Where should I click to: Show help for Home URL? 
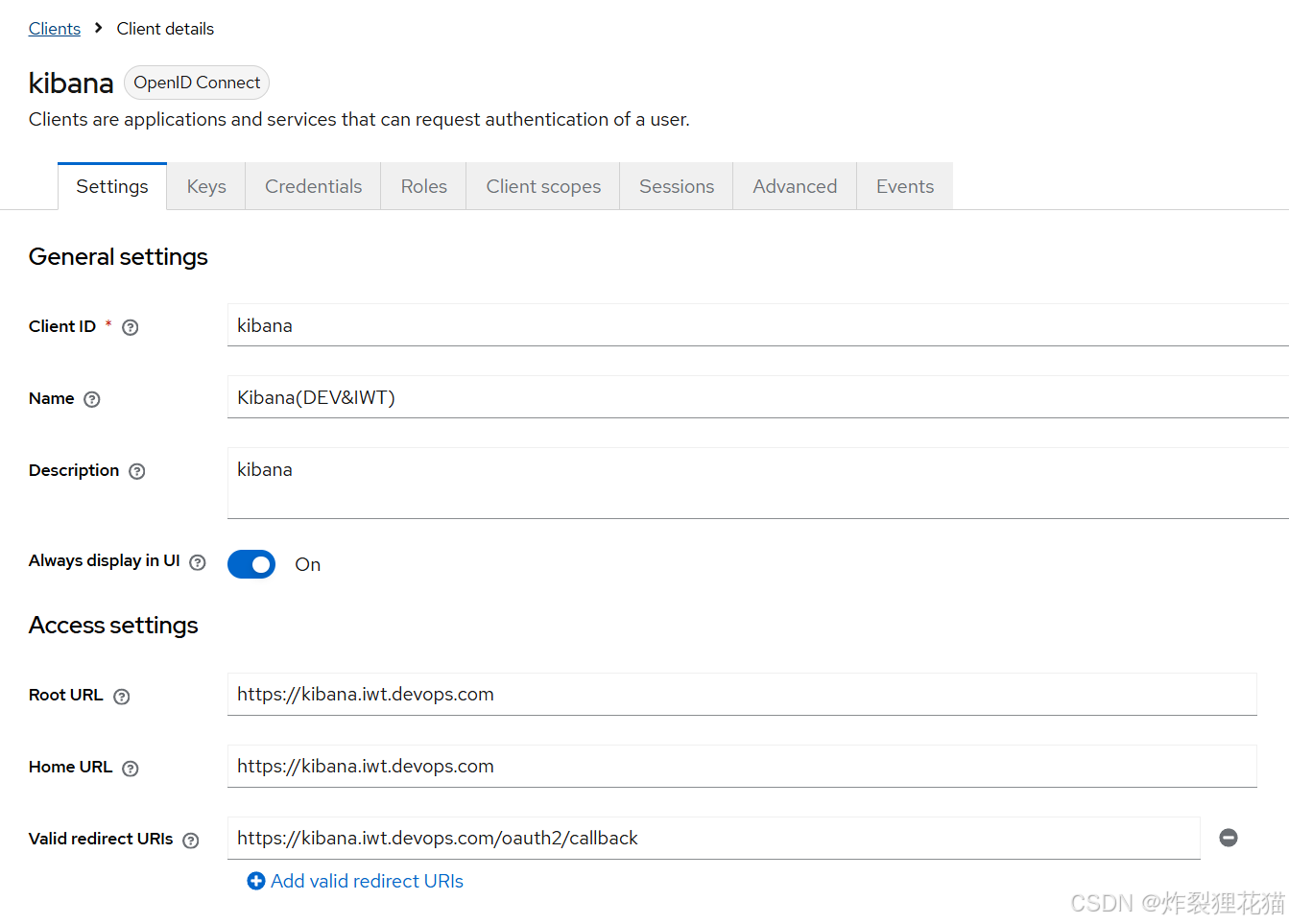click(131, 769)
